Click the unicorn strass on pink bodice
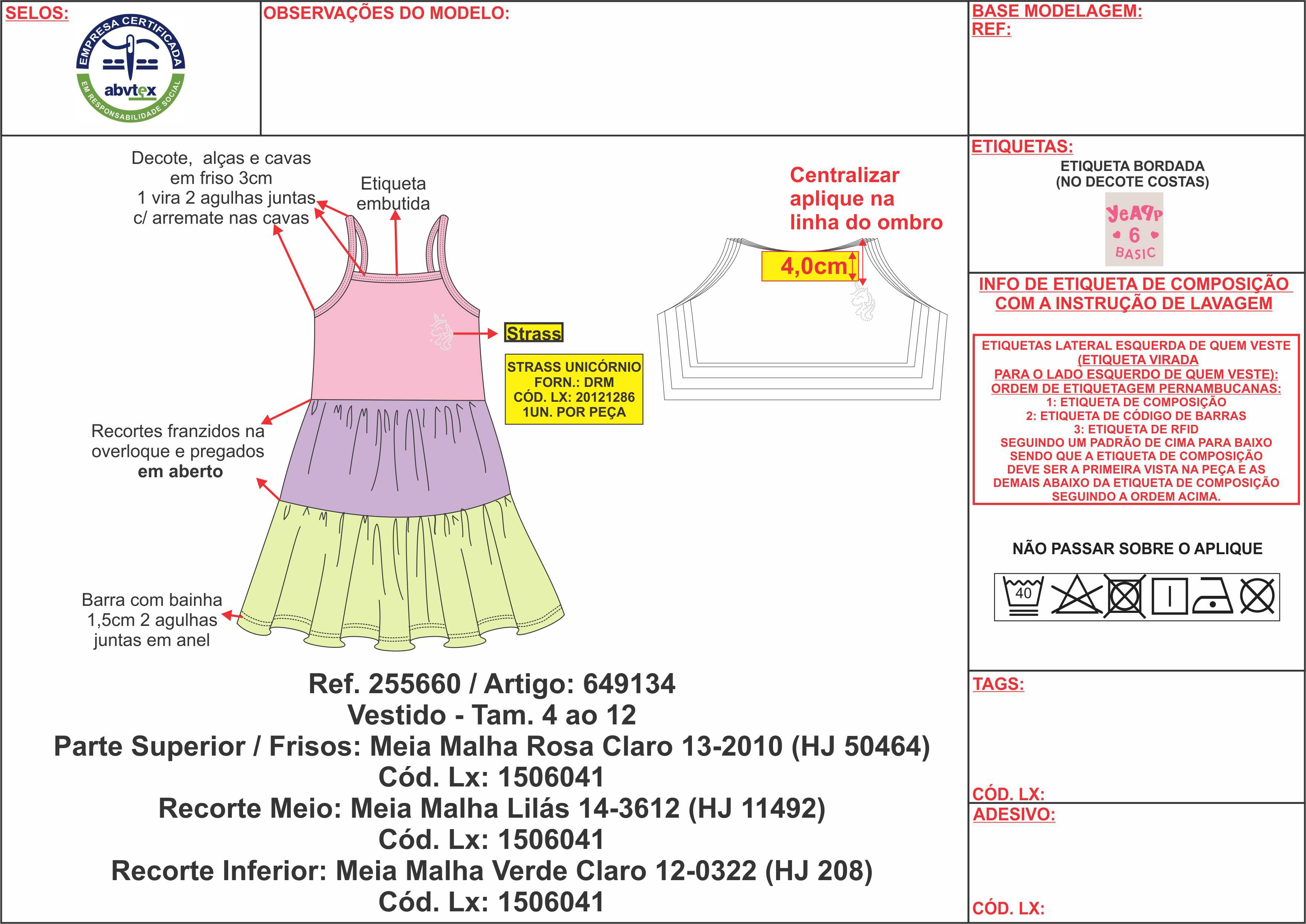This screenshot has height=924, width=1306. tap(441, 332)
